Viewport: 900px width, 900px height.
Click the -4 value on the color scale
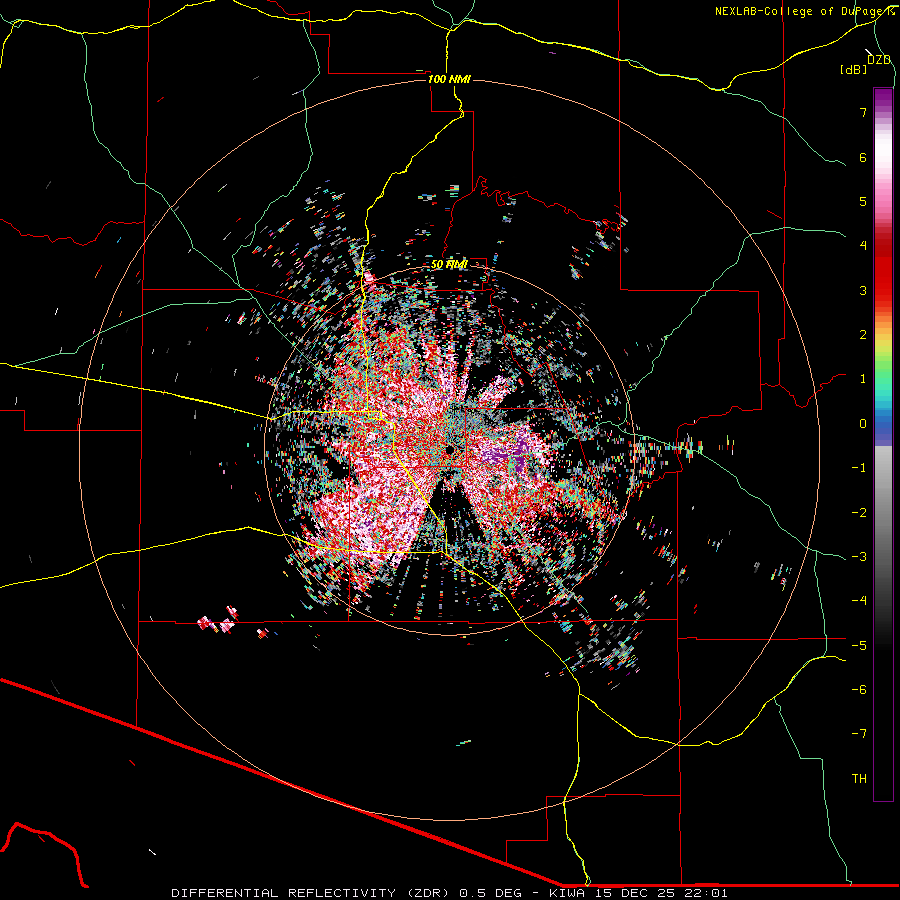coord(859,601)
